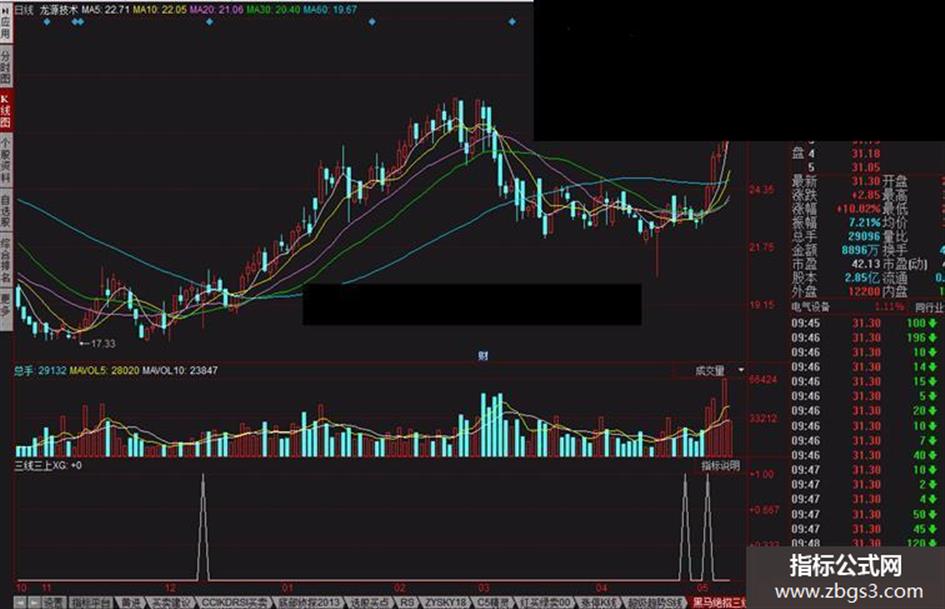Select the K线图 sidebar tab
This screenshot has height=609, width=945.
tap(5, 110)
